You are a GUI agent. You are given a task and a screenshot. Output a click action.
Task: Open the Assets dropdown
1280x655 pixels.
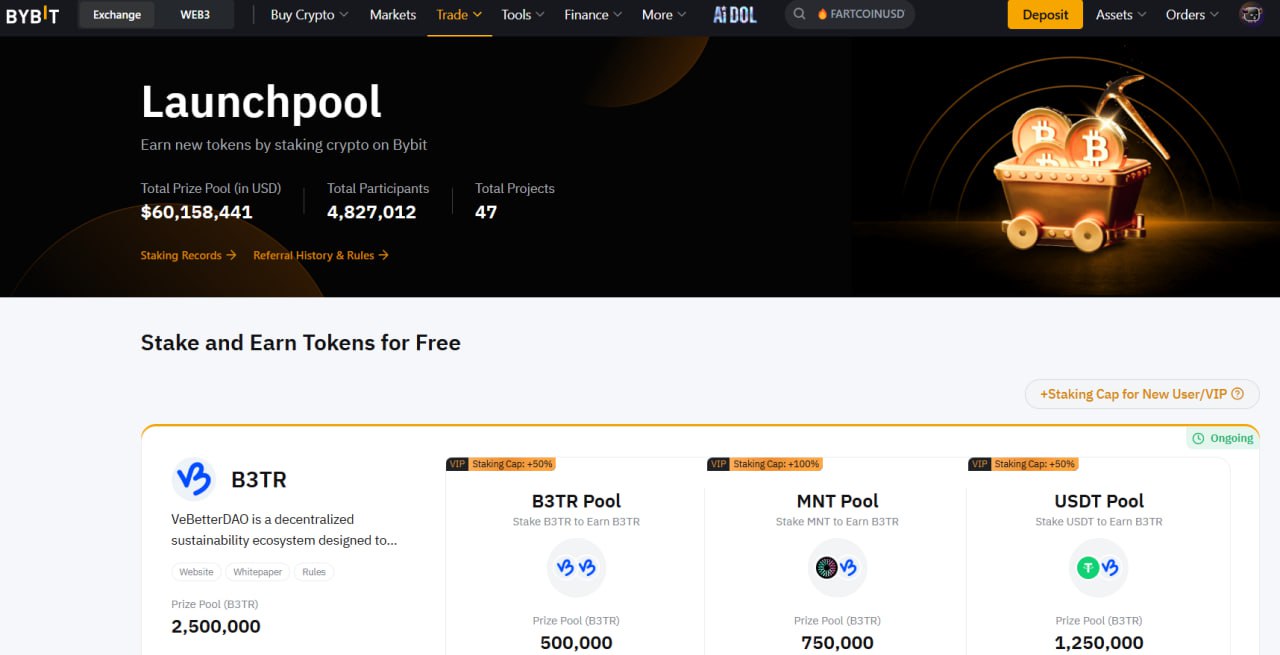pyautogui.click(x=1121, y=15)
